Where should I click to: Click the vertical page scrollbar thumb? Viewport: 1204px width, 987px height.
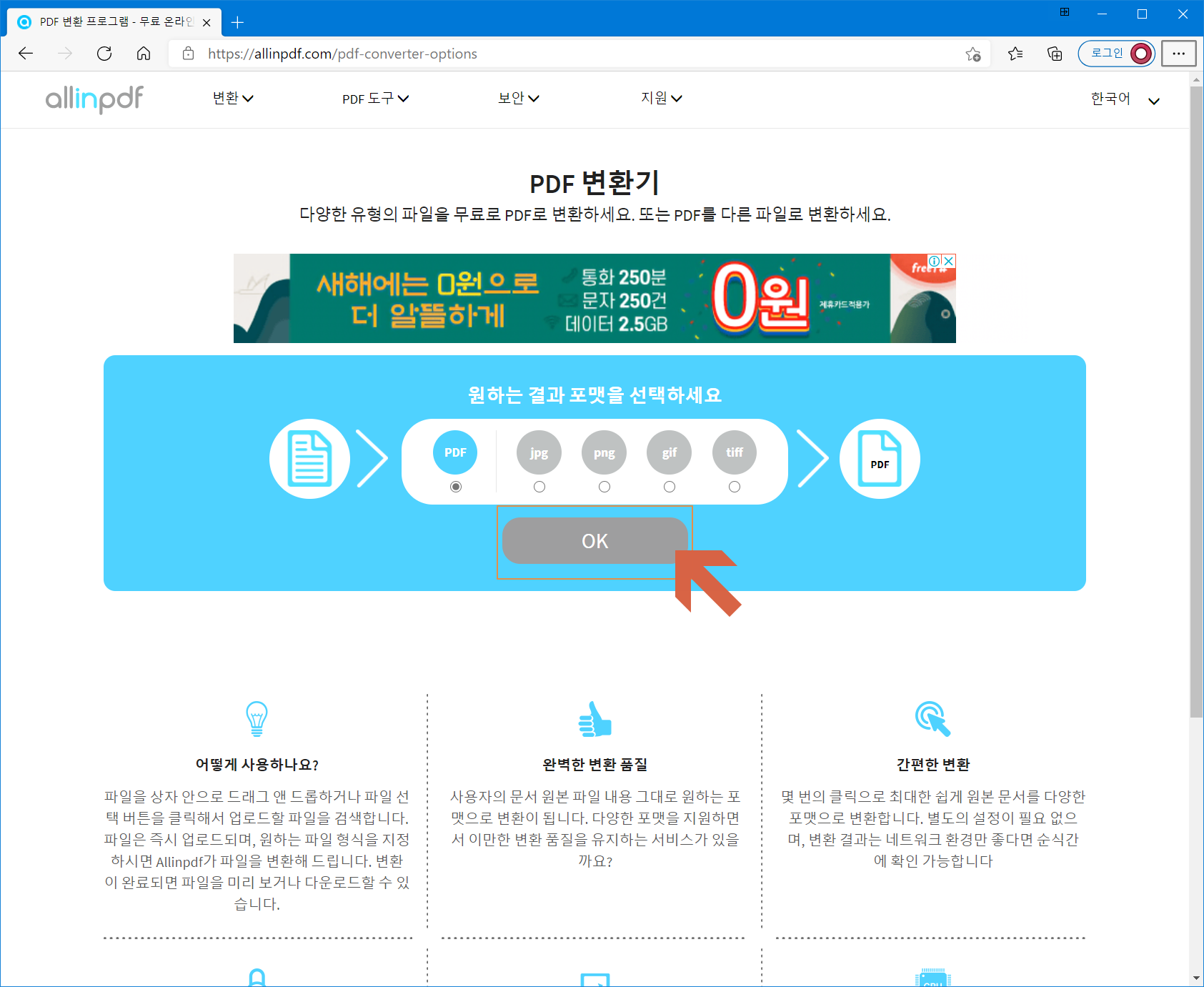coord(1196,402)
